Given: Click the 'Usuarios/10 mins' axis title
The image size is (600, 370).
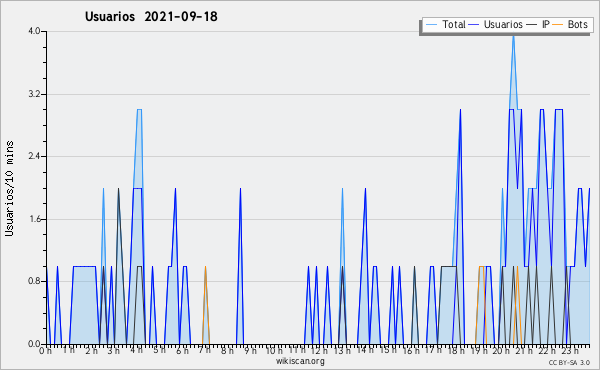Looking at the screenshot, I should tap(9, 189).
